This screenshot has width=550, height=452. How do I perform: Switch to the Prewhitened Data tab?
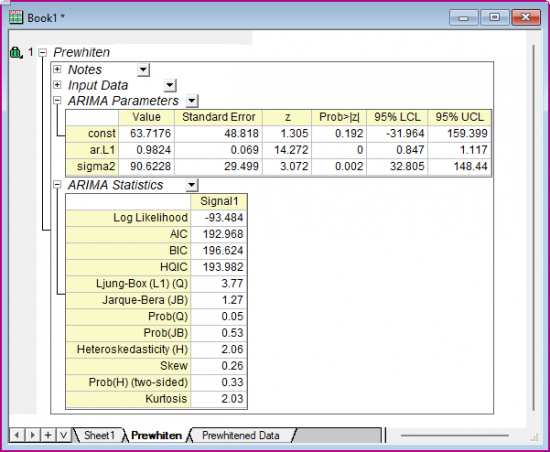point(241,435)
